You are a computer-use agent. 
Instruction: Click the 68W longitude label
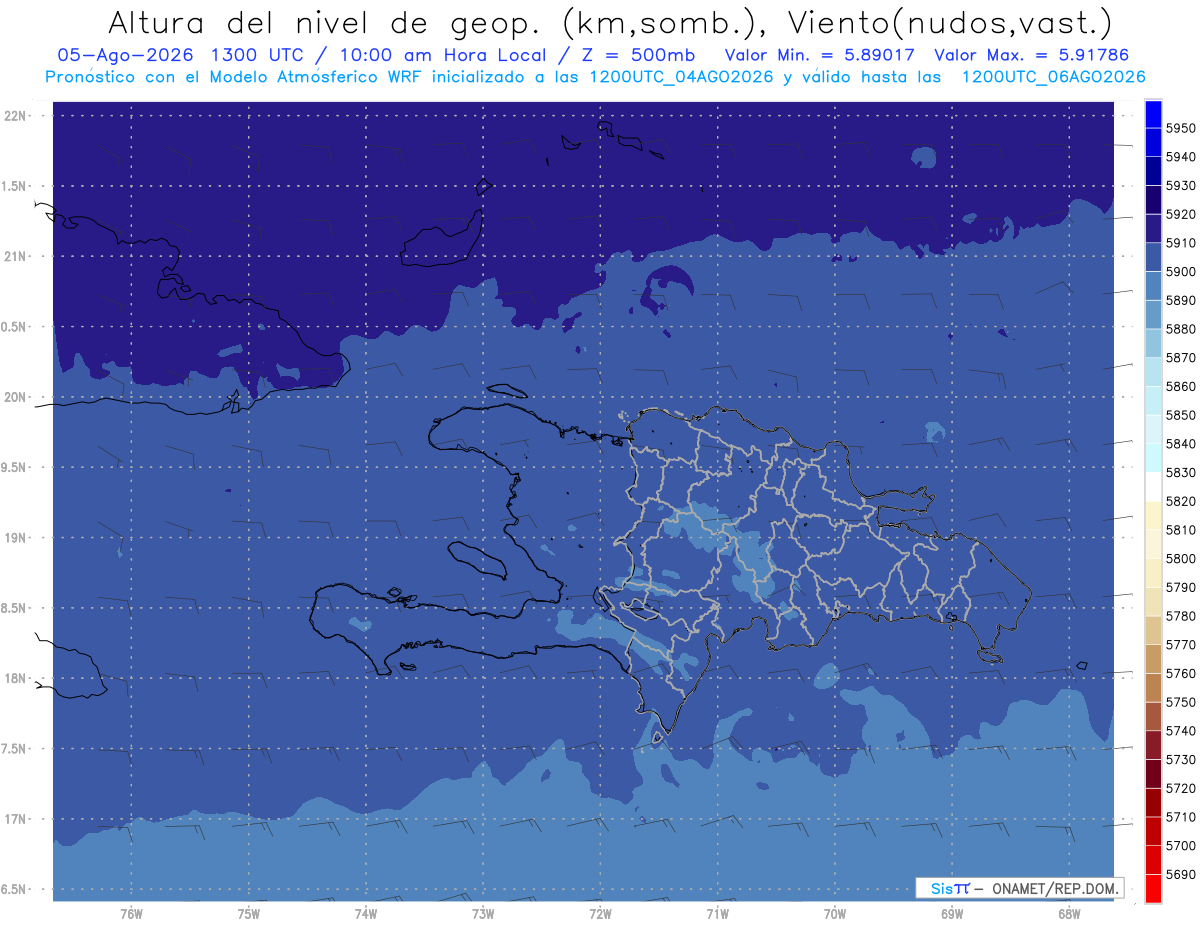pos(1069,914)
